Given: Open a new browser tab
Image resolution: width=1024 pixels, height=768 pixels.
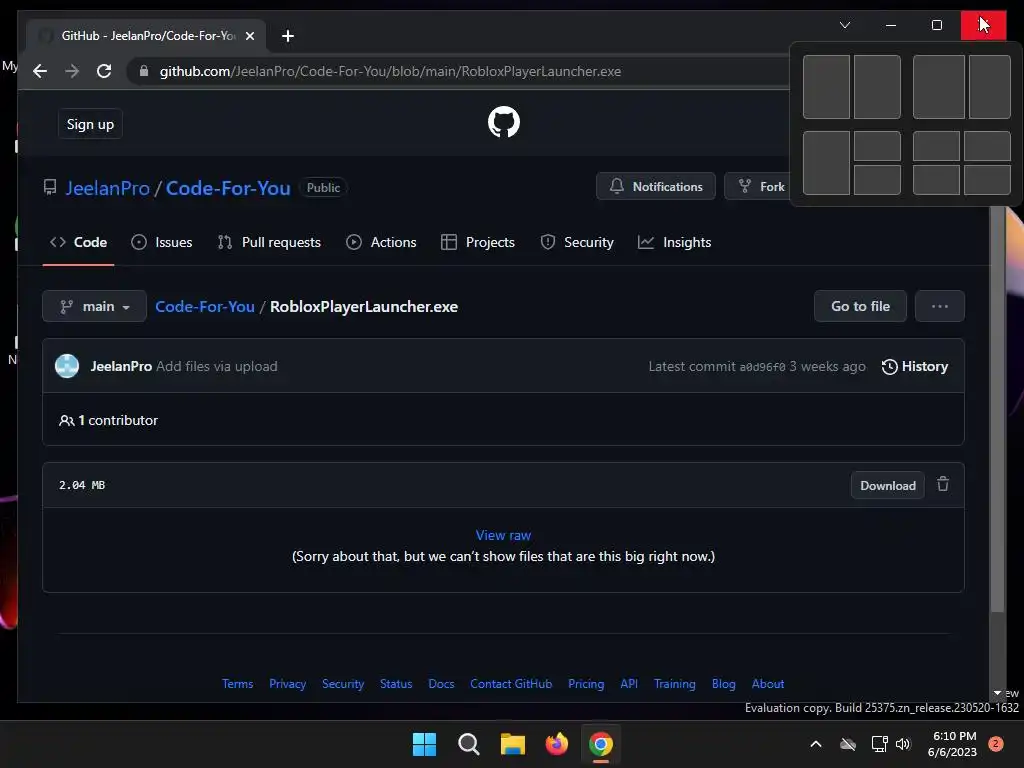Looking at the screenshot, I should point(287,36).
